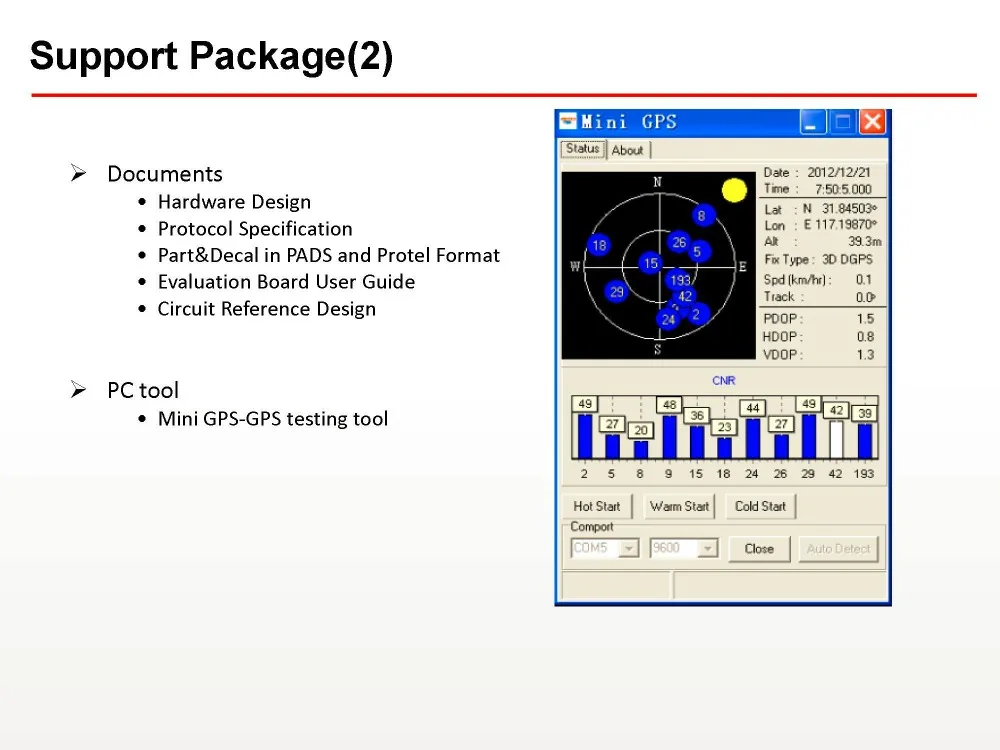Select satellite 18 in sky view

pos(599,246)
